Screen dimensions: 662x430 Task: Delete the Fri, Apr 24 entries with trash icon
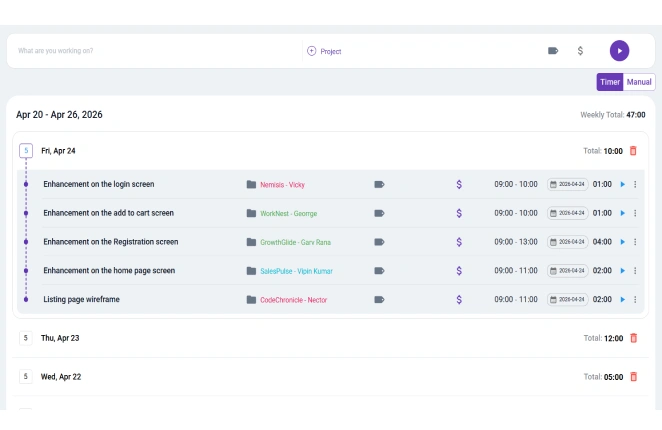pos(633,151)
